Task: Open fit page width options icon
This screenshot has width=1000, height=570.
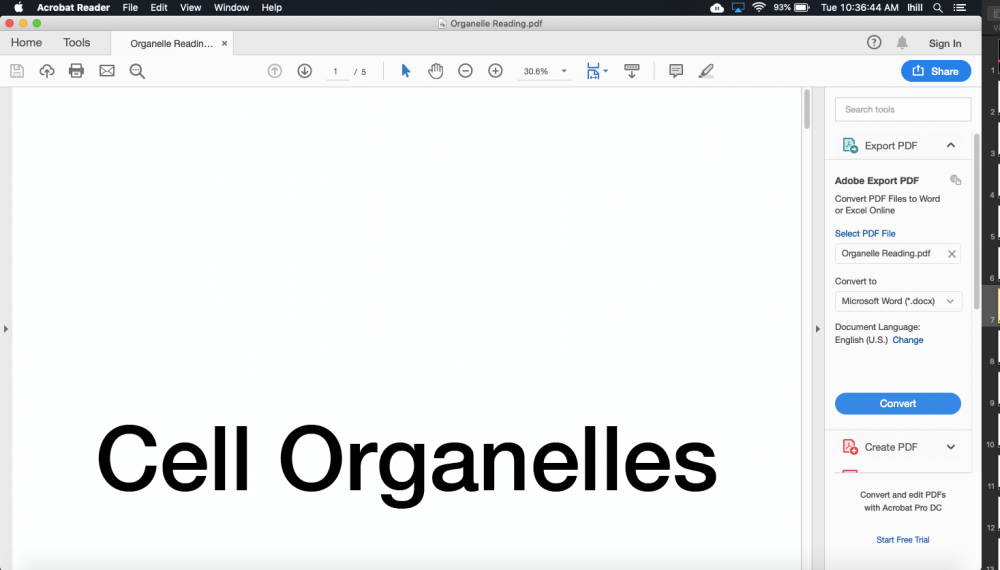Action: (x=597, y=71)
